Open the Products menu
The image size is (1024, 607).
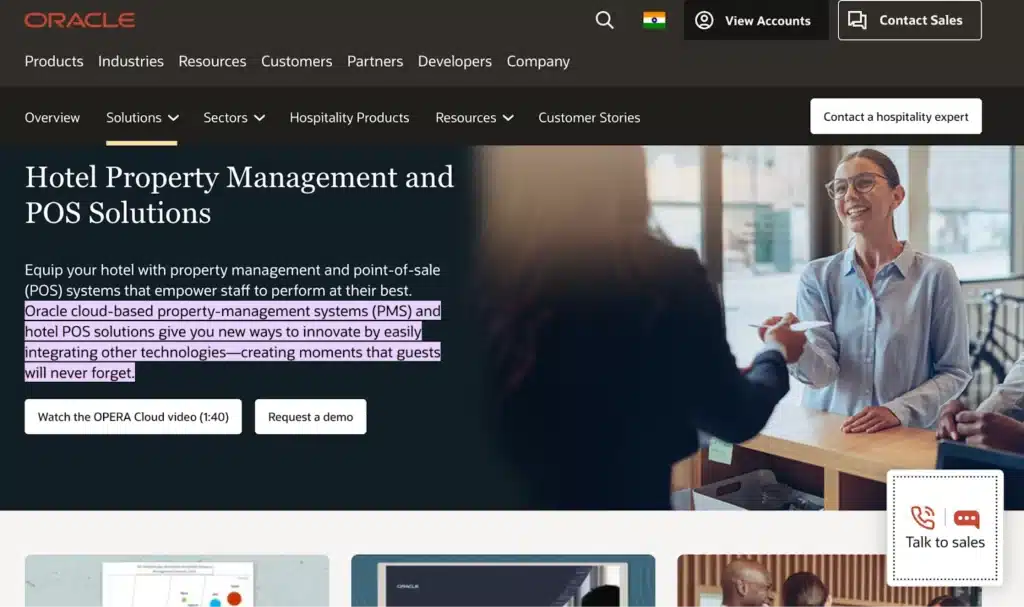[x=54, y=61]
